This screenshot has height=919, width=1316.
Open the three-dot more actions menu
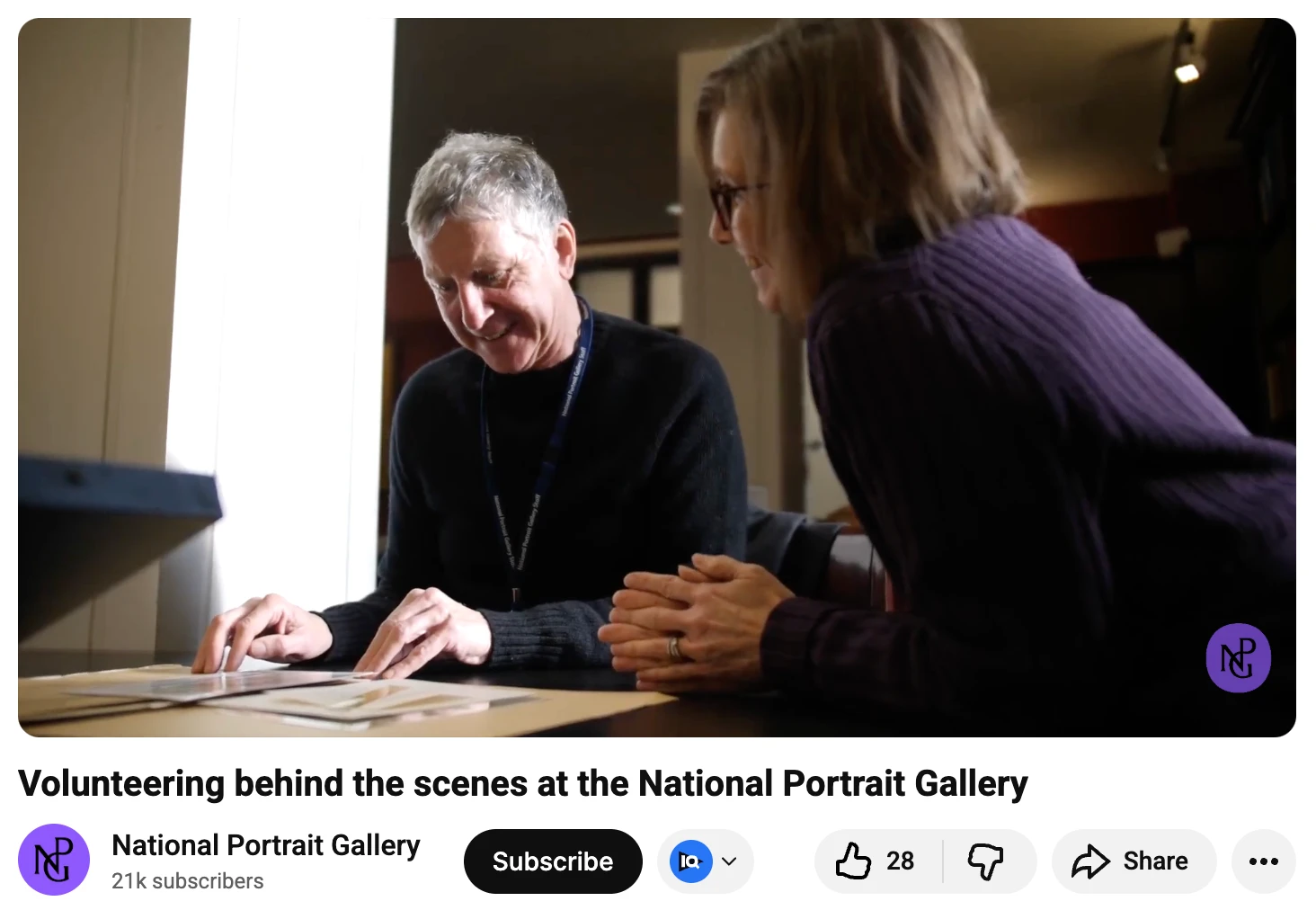[x=1263, y=861]
